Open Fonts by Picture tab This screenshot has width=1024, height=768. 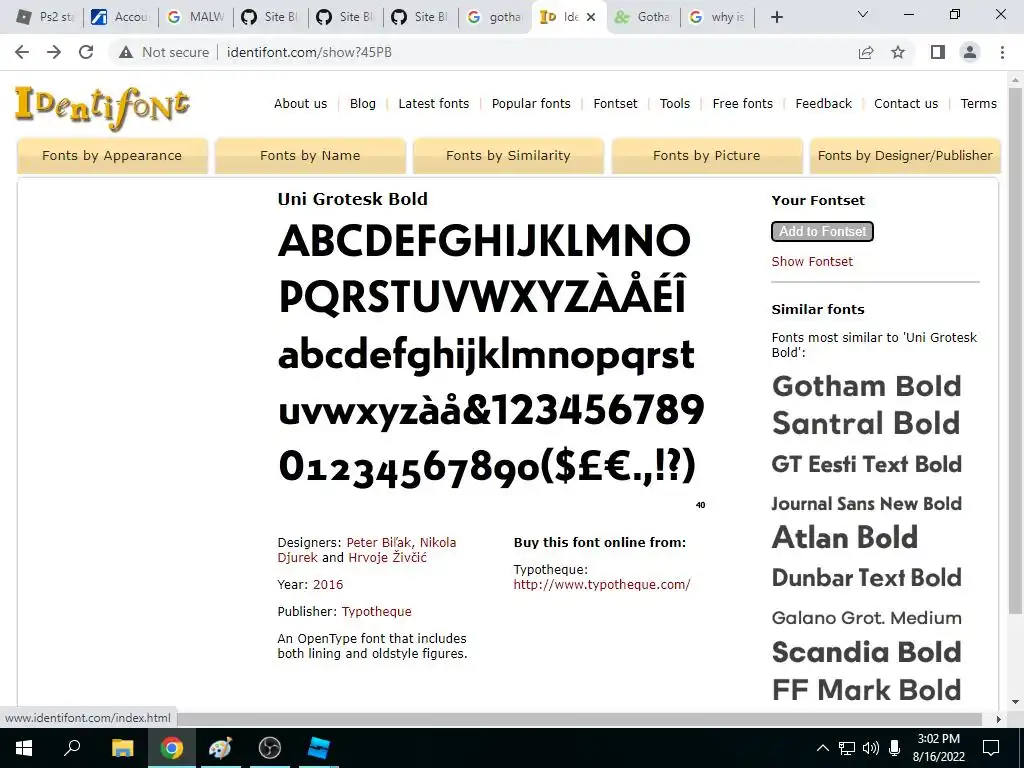(x=707, y=155)
